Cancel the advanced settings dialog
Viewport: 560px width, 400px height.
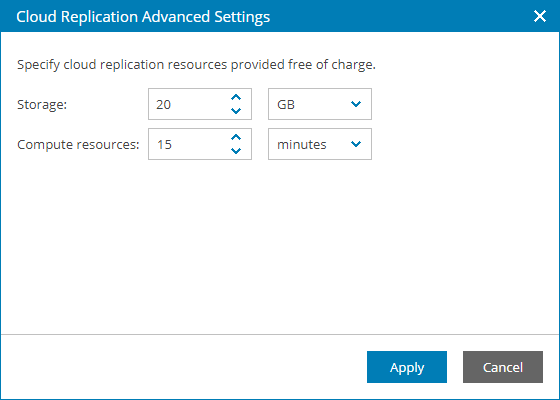pos(503,367)
